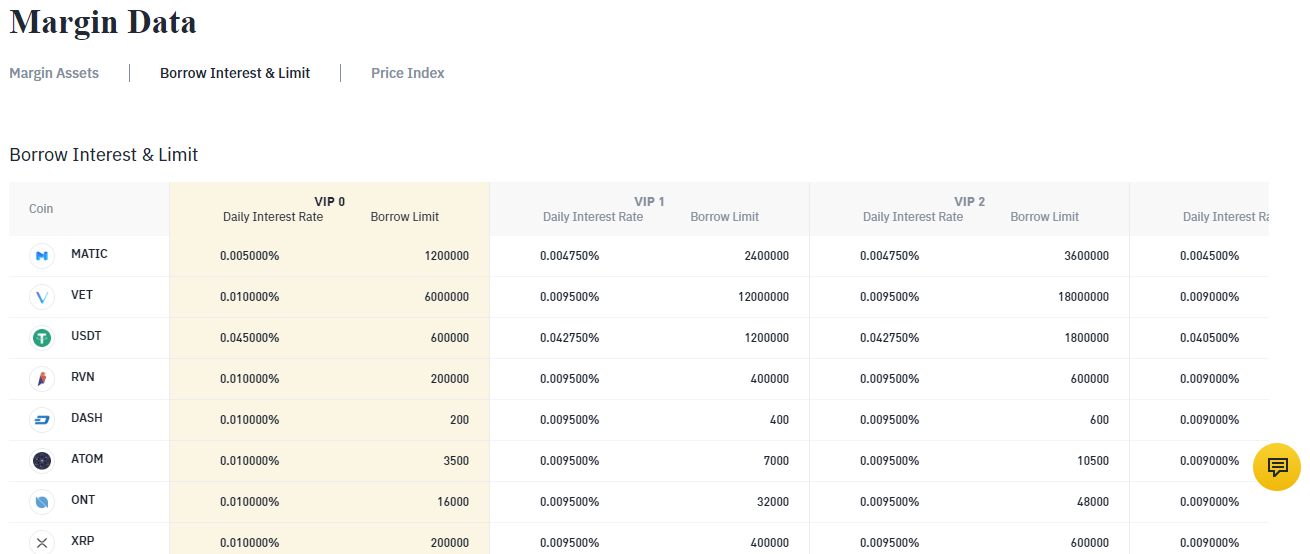Click USDT VIP 0 interest rate 0.045000%
Screen dimensions: 1310x554
coord(249,338)
